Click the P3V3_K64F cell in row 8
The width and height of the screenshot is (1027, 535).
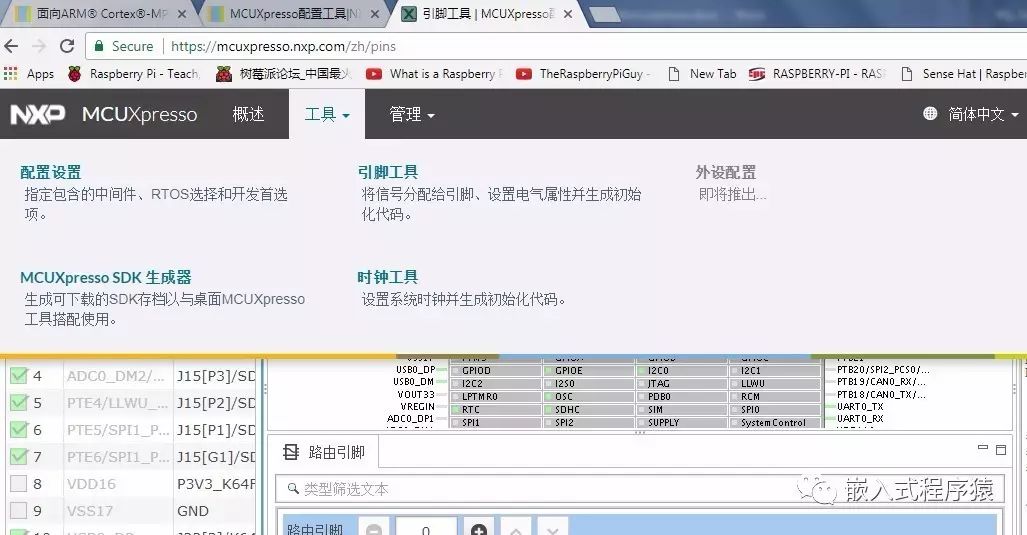[216, 484]
